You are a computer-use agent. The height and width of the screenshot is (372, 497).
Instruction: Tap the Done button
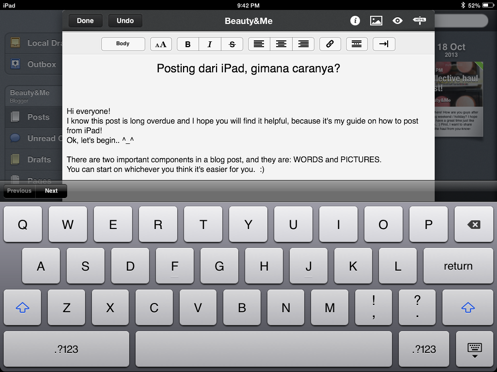(85, 21)
